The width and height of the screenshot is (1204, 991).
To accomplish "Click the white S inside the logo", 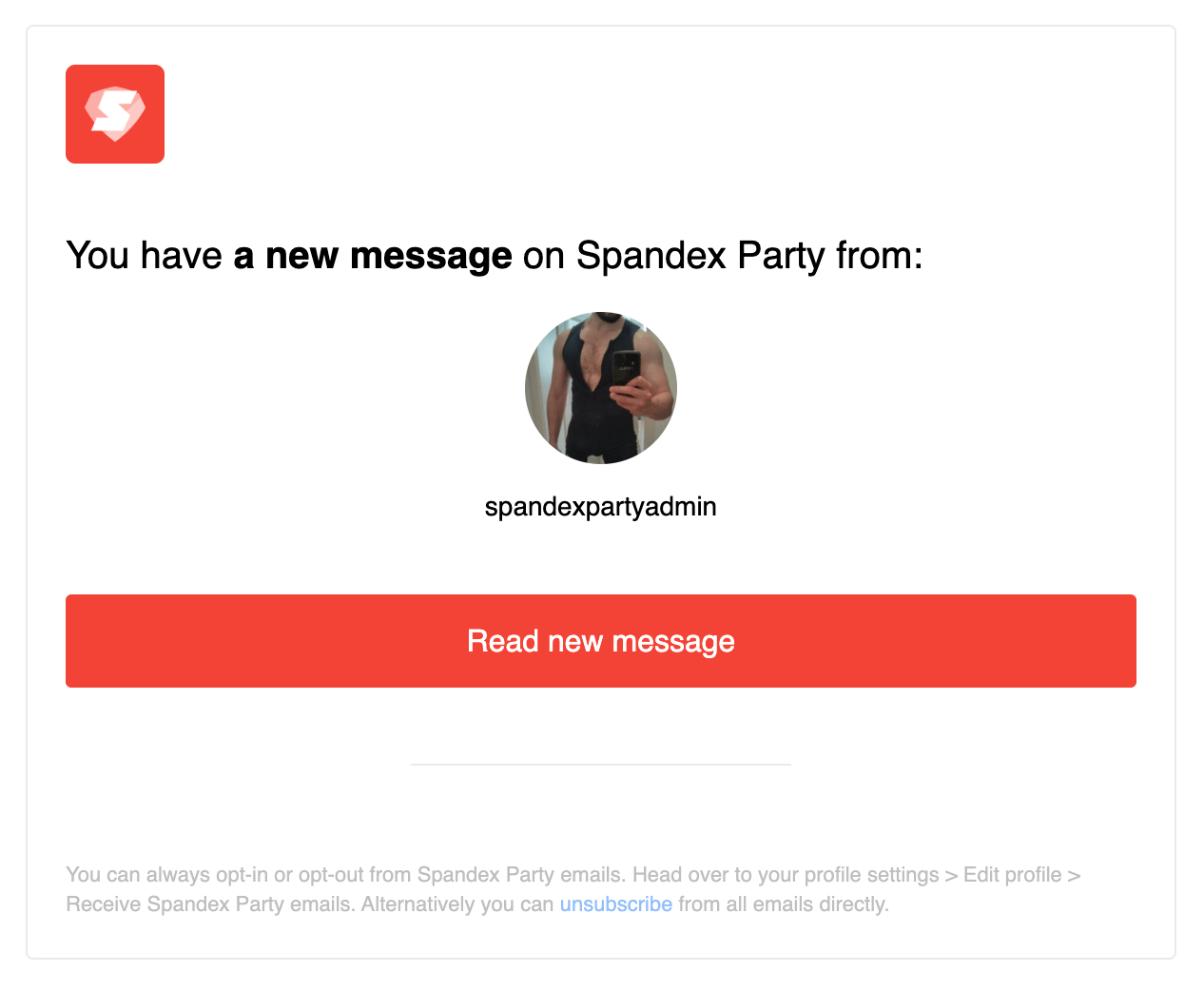I will (111, 112).
